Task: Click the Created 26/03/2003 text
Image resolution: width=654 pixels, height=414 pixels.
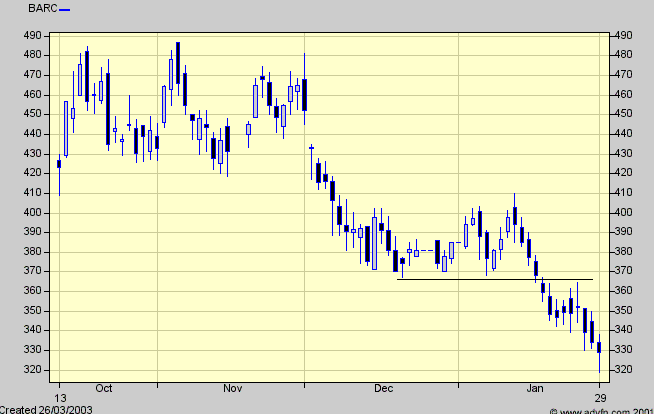Action: point(48,408)
